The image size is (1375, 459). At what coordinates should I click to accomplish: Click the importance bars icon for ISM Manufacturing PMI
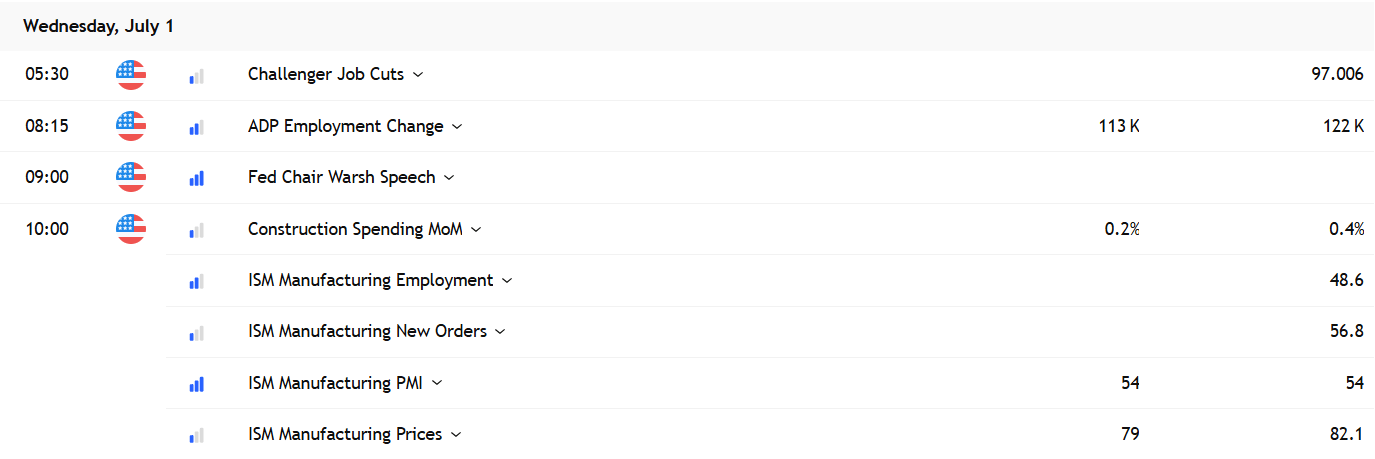coord(196,384)
